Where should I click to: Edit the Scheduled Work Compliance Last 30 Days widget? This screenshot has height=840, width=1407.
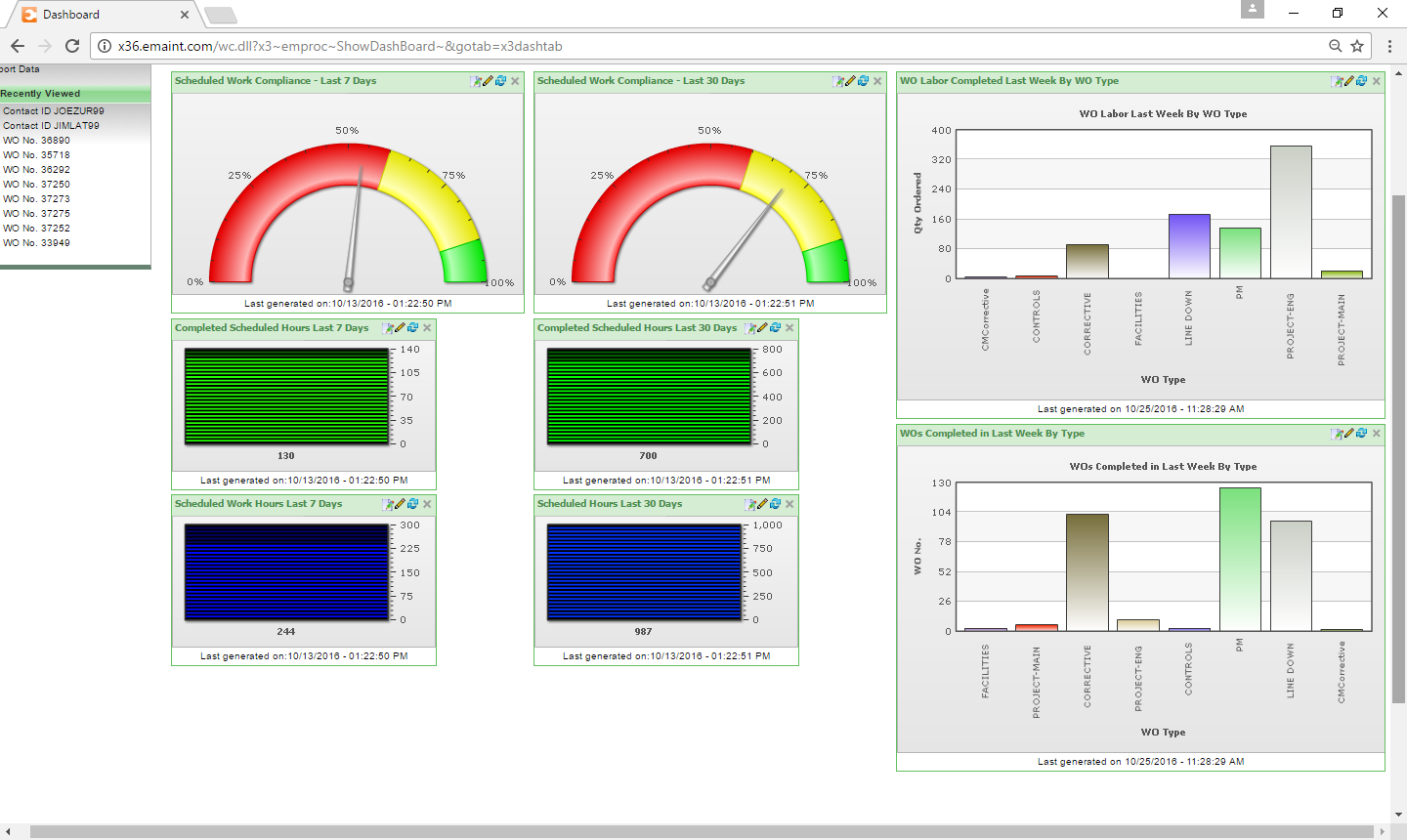[851, 81]
